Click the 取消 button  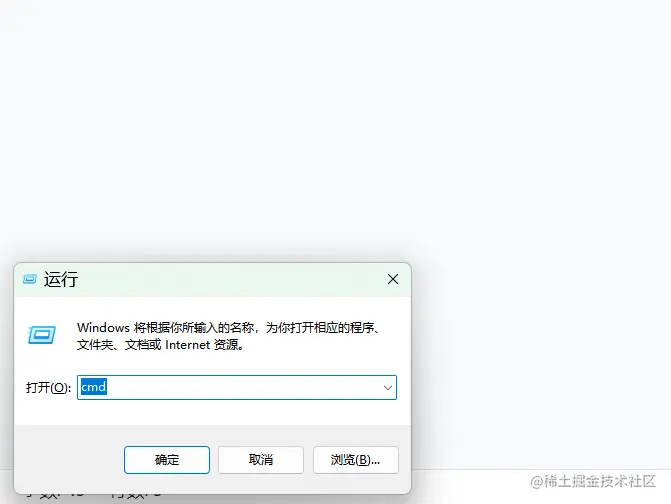click(x=261, y=460)
